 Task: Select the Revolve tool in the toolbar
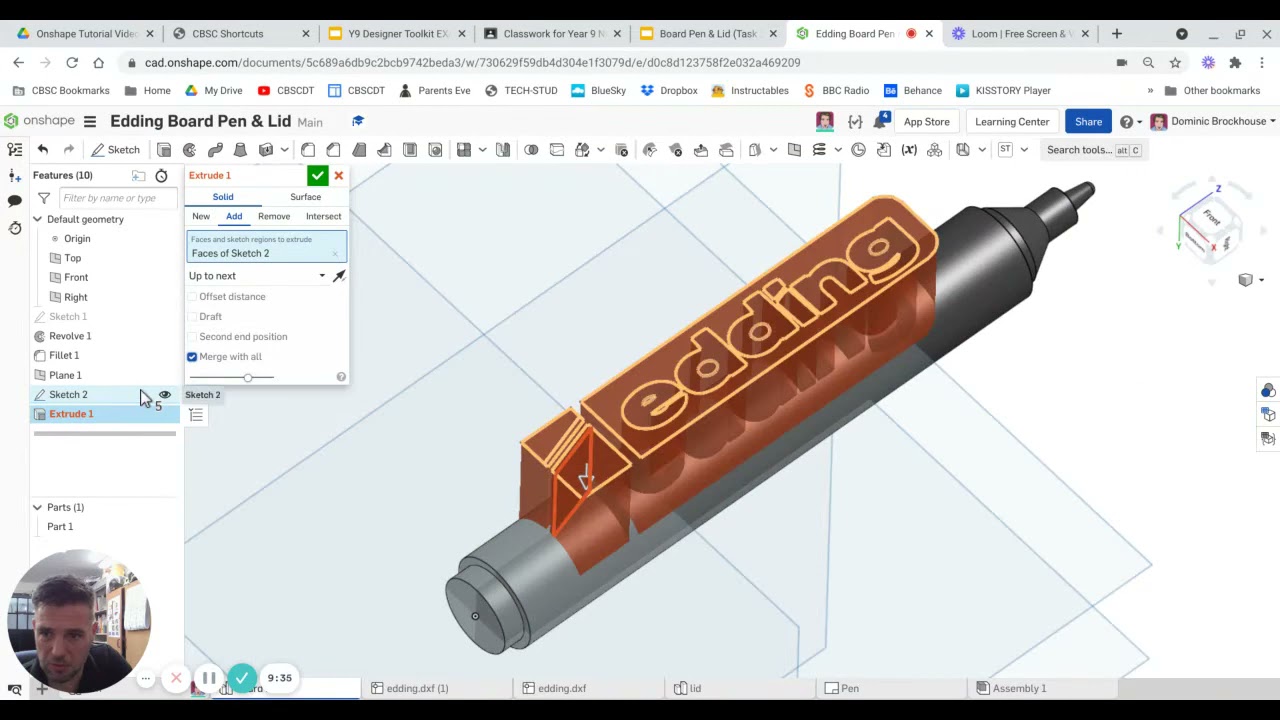pyautogui.click(x=189, y=150)
